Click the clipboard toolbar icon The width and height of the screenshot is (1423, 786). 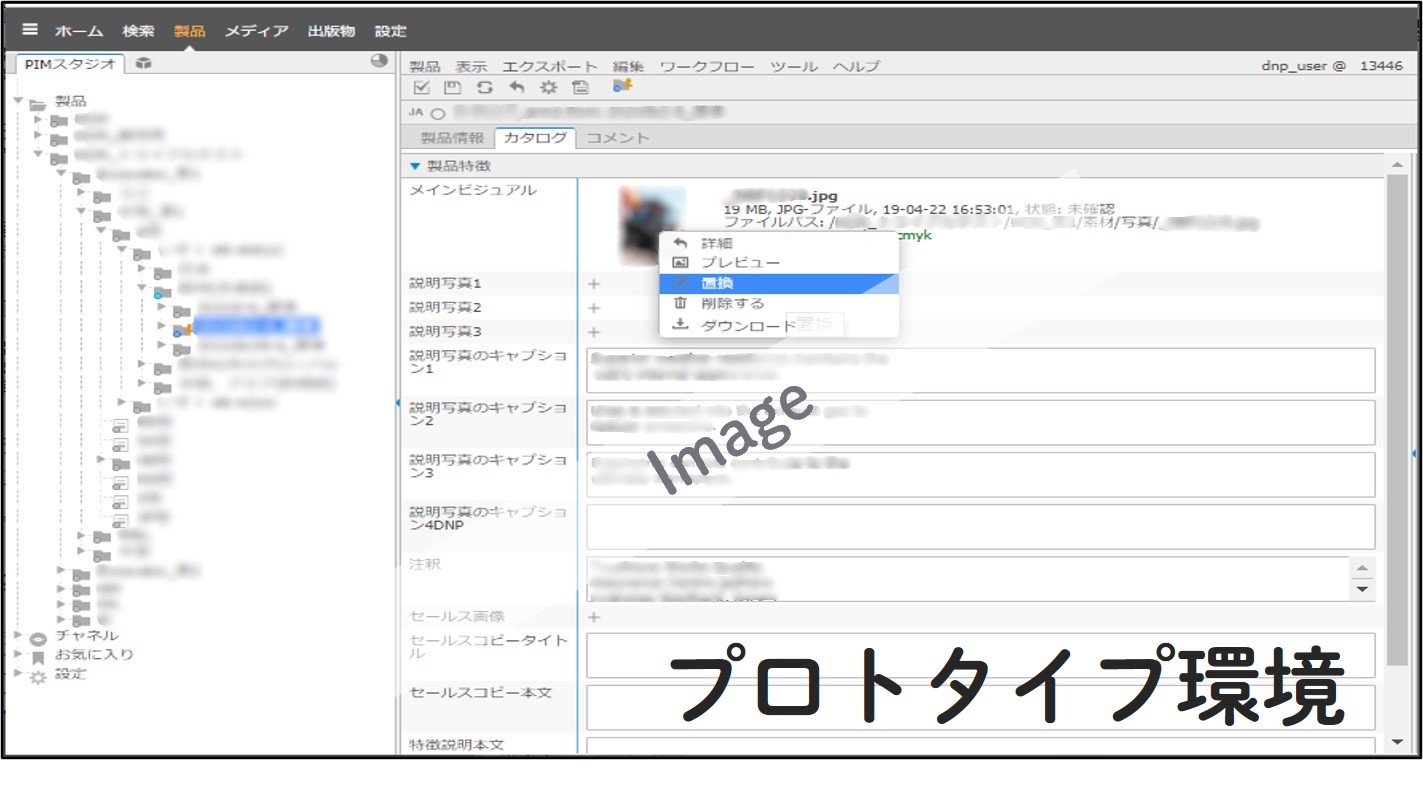pos(582,88)
